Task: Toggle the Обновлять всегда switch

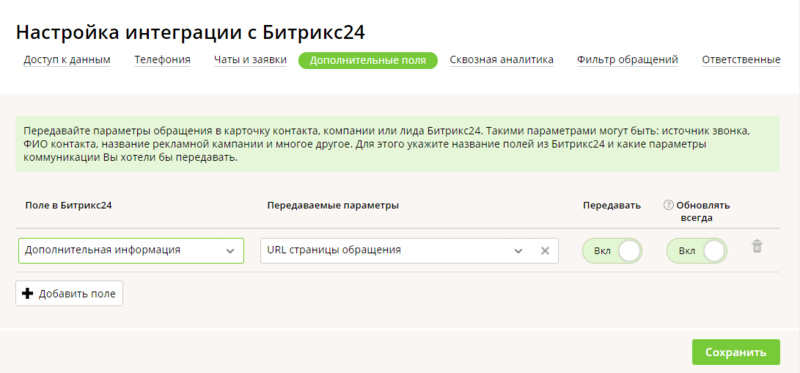Action: (x=697, y=251)
